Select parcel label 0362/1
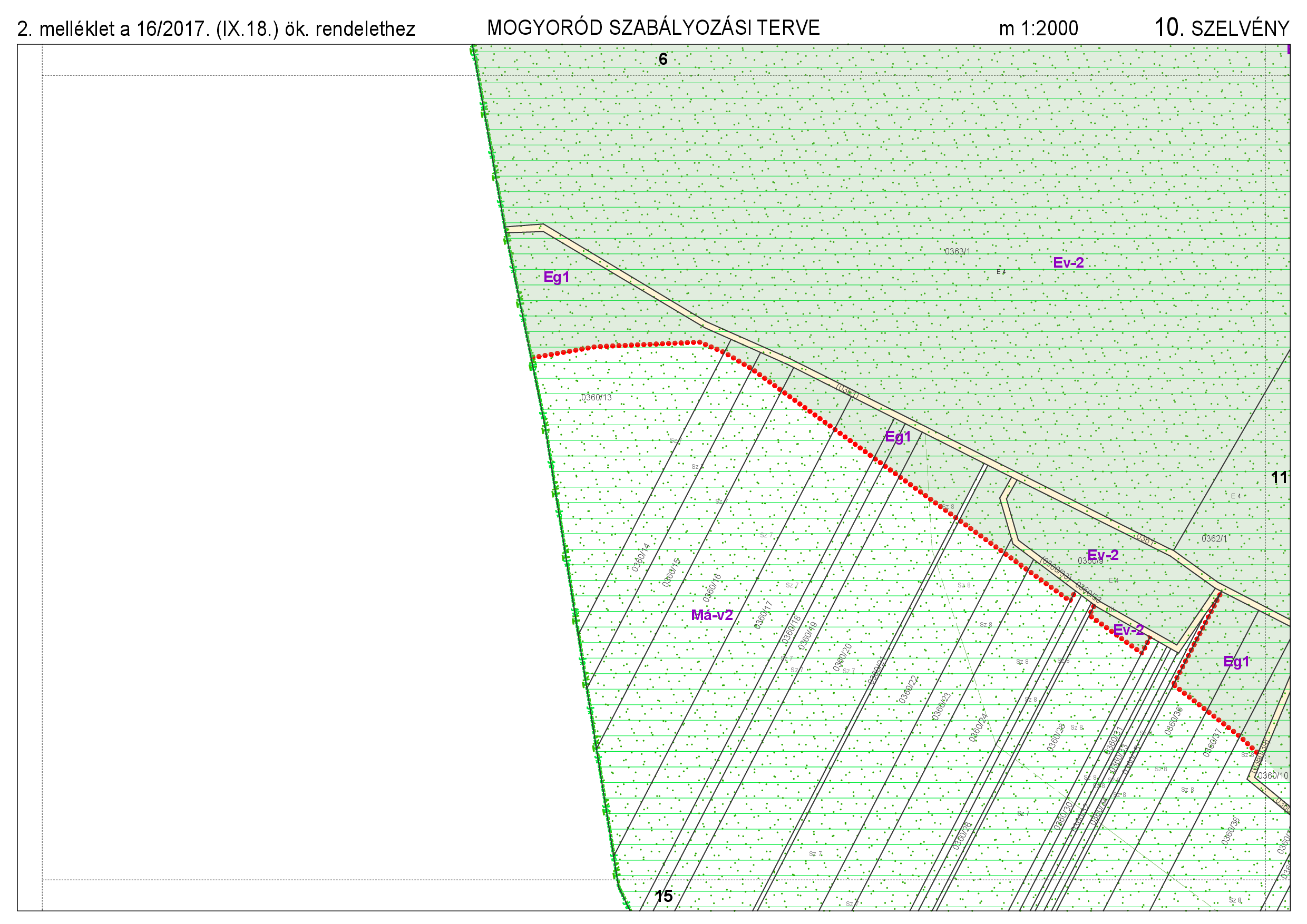Screen dimensions: 1307x924 (1214, 538)
